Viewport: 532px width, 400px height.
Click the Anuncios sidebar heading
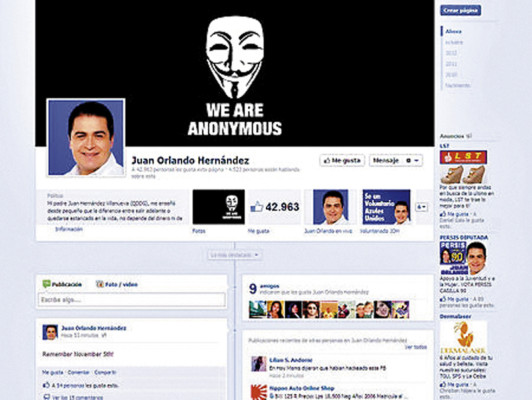click(x=452, y=136)
